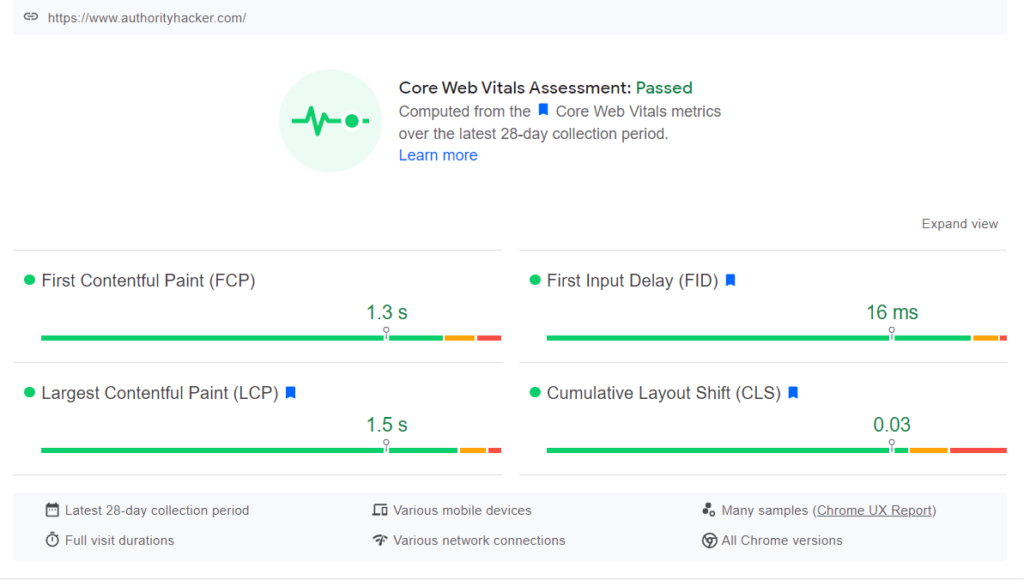The image size is (1024, 580).
Task: Click the orange segment of CLS bar
Action: (928, 450)
